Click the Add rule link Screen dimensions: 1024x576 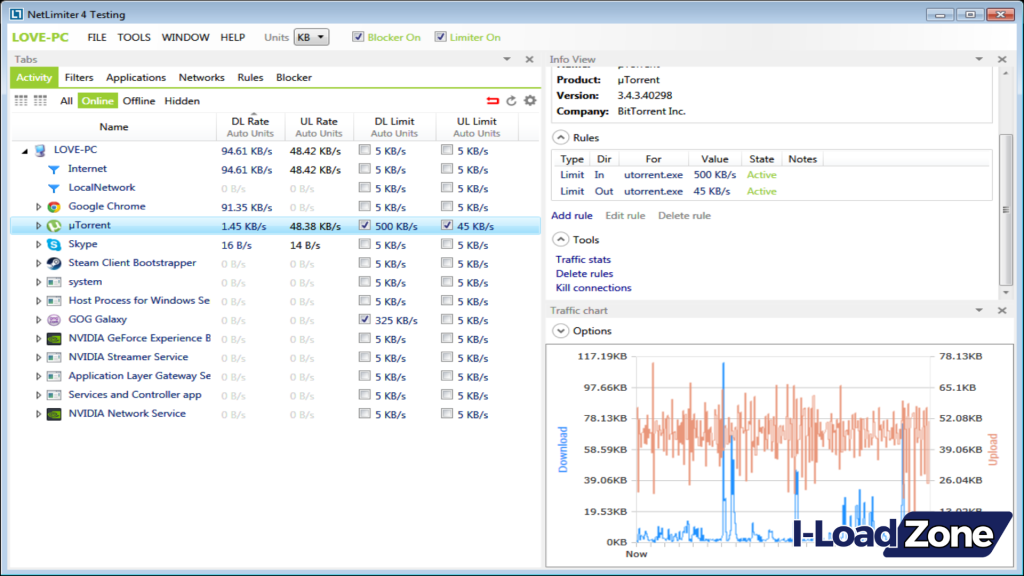pos(571,215)
